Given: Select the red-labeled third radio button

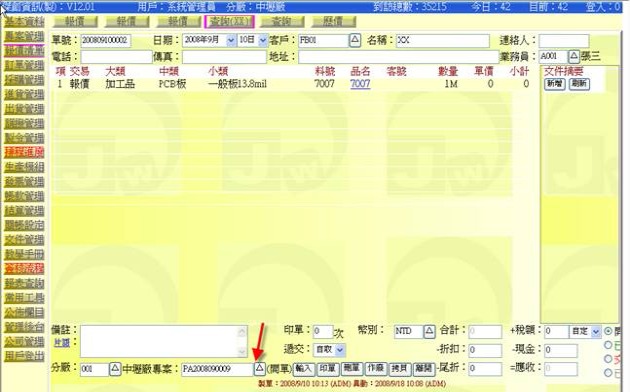Looking at the screenshot, I should [608, 359].
